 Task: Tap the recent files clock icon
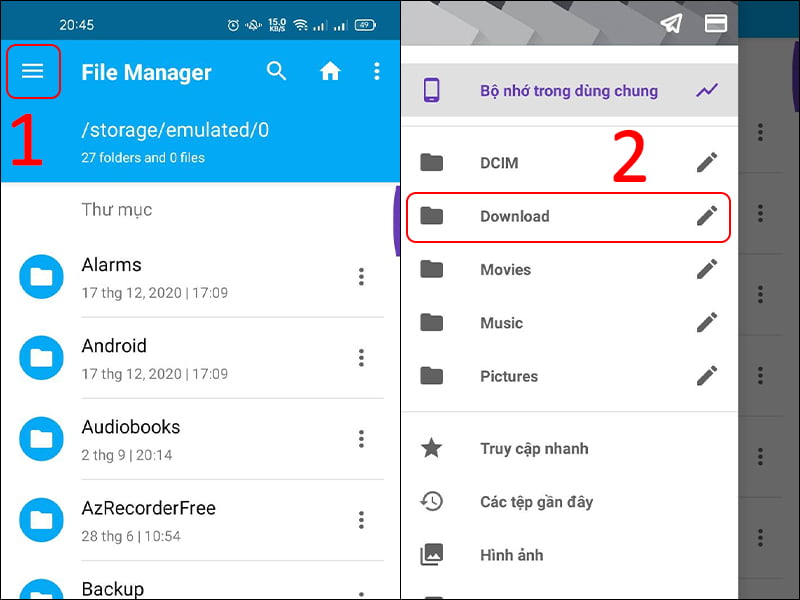[x=432, y=502]
